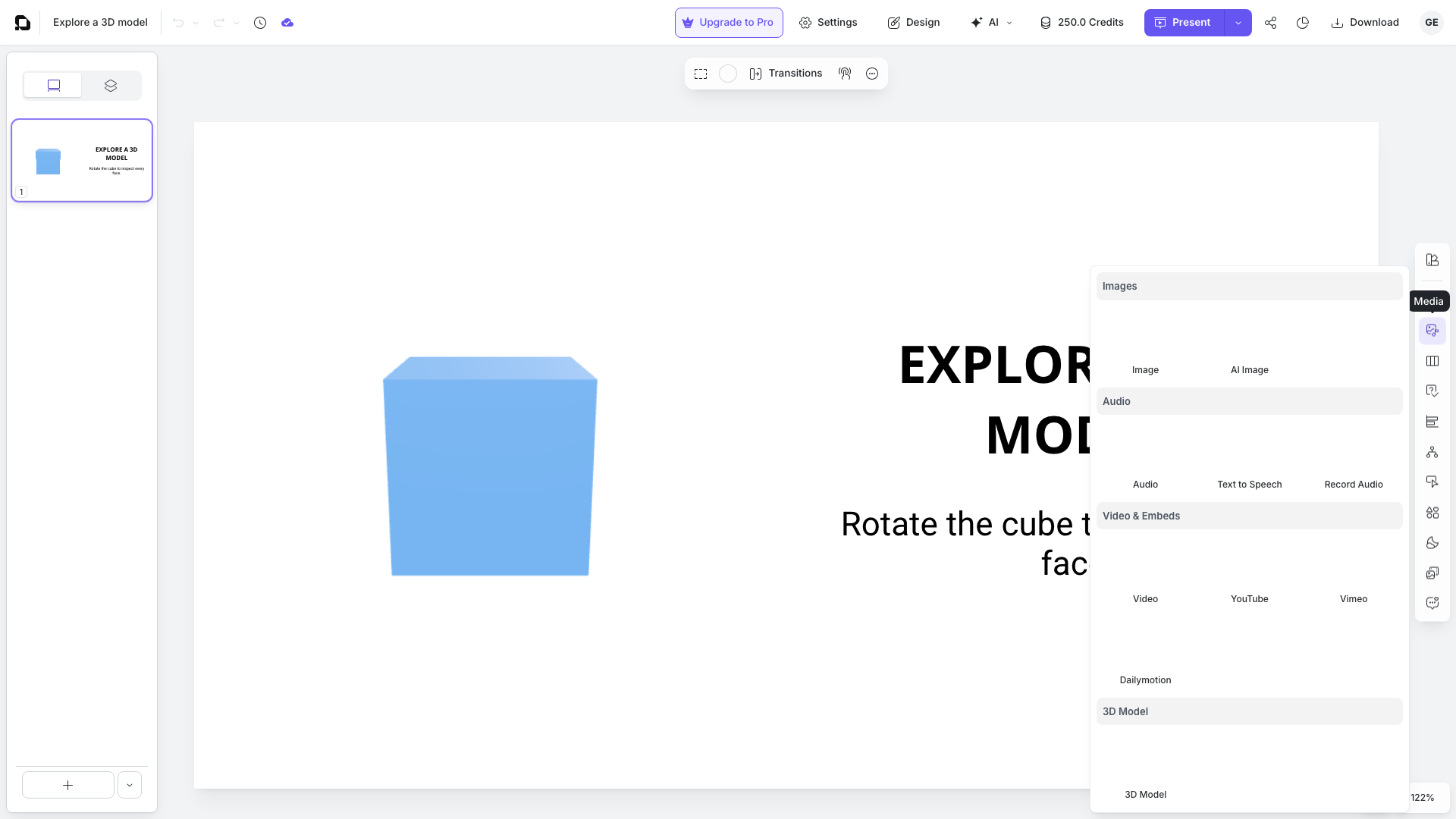1456x819 pixels.
Task: Select slide 1 thumbnail
Action: [82, 160]
